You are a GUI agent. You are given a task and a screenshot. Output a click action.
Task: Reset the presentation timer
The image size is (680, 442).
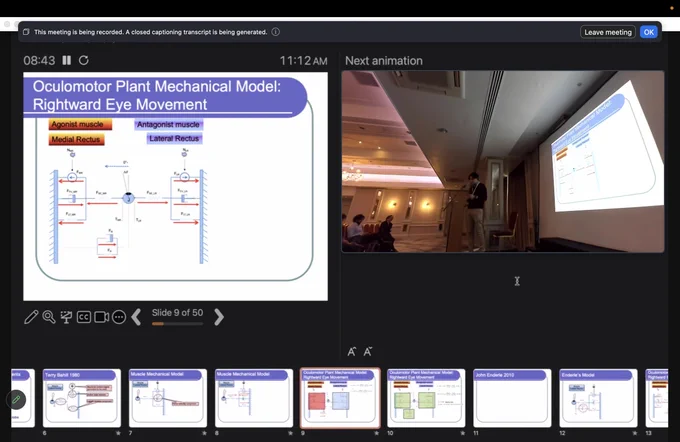[x=84, y=60]
